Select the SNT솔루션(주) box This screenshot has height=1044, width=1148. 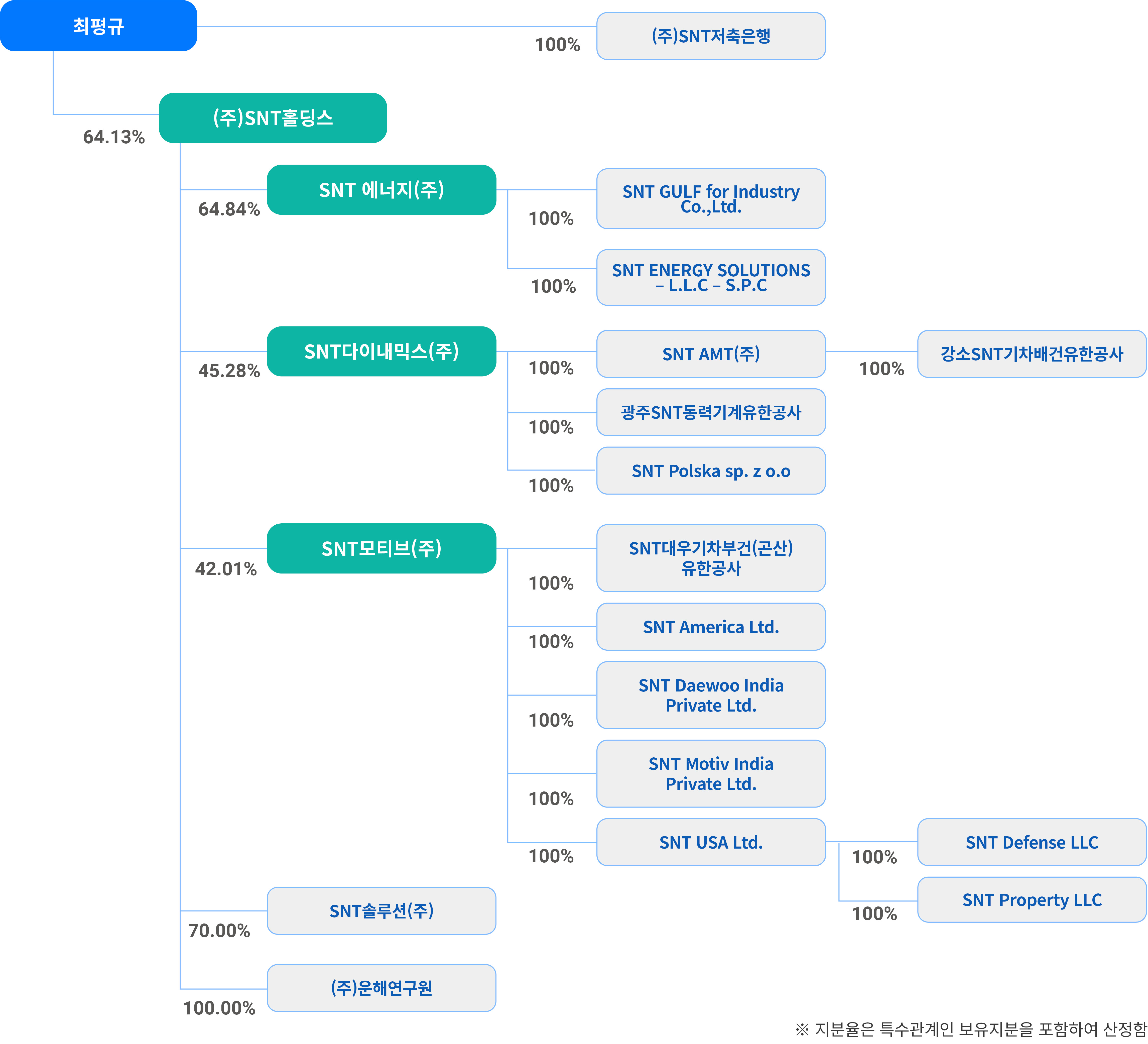pyautogui.click(x=381, y=911)
